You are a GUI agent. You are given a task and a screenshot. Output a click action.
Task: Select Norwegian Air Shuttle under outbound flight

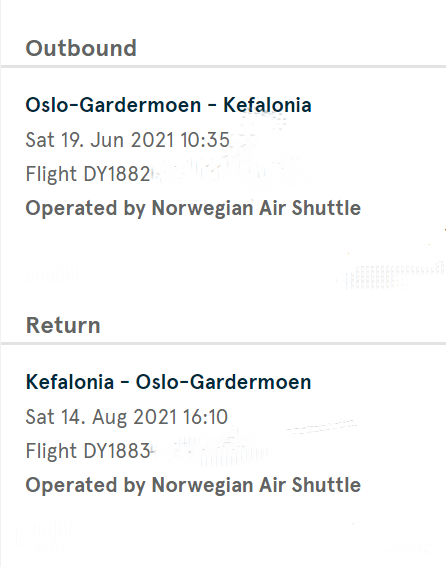[256, 208]
